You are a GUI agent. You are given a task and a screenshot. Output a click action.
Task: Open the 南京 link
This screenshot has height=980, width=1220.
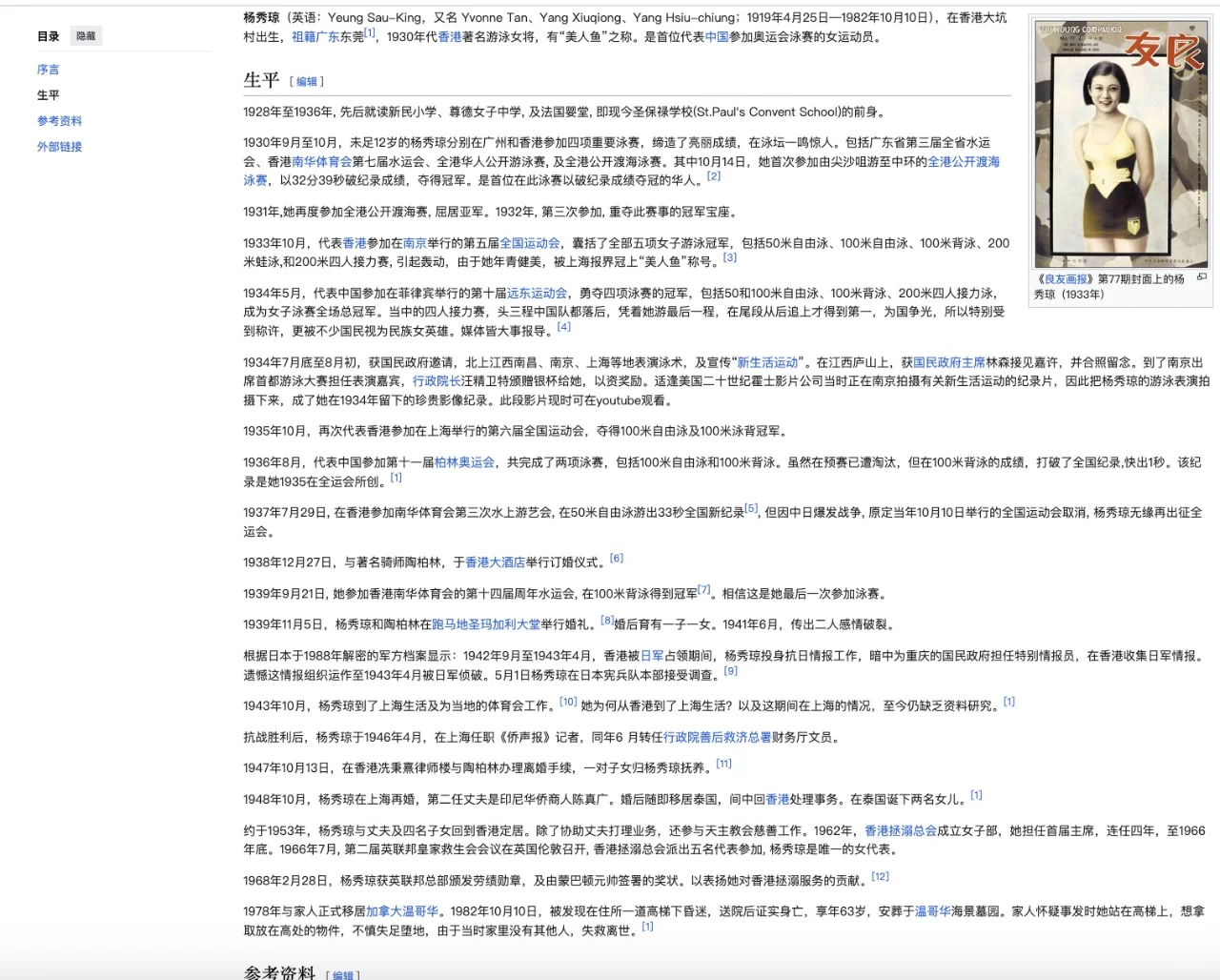tap(415, 244)
